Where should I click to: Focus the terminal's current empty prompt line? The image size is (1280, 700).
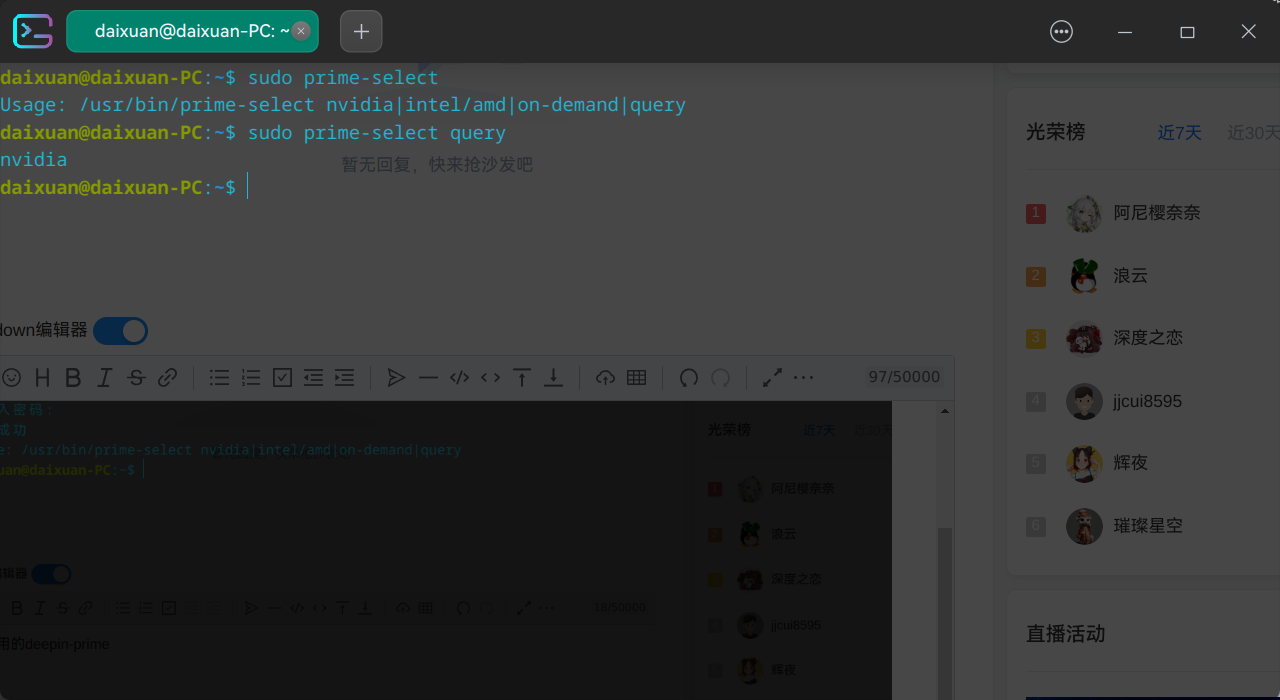point(124,187)
